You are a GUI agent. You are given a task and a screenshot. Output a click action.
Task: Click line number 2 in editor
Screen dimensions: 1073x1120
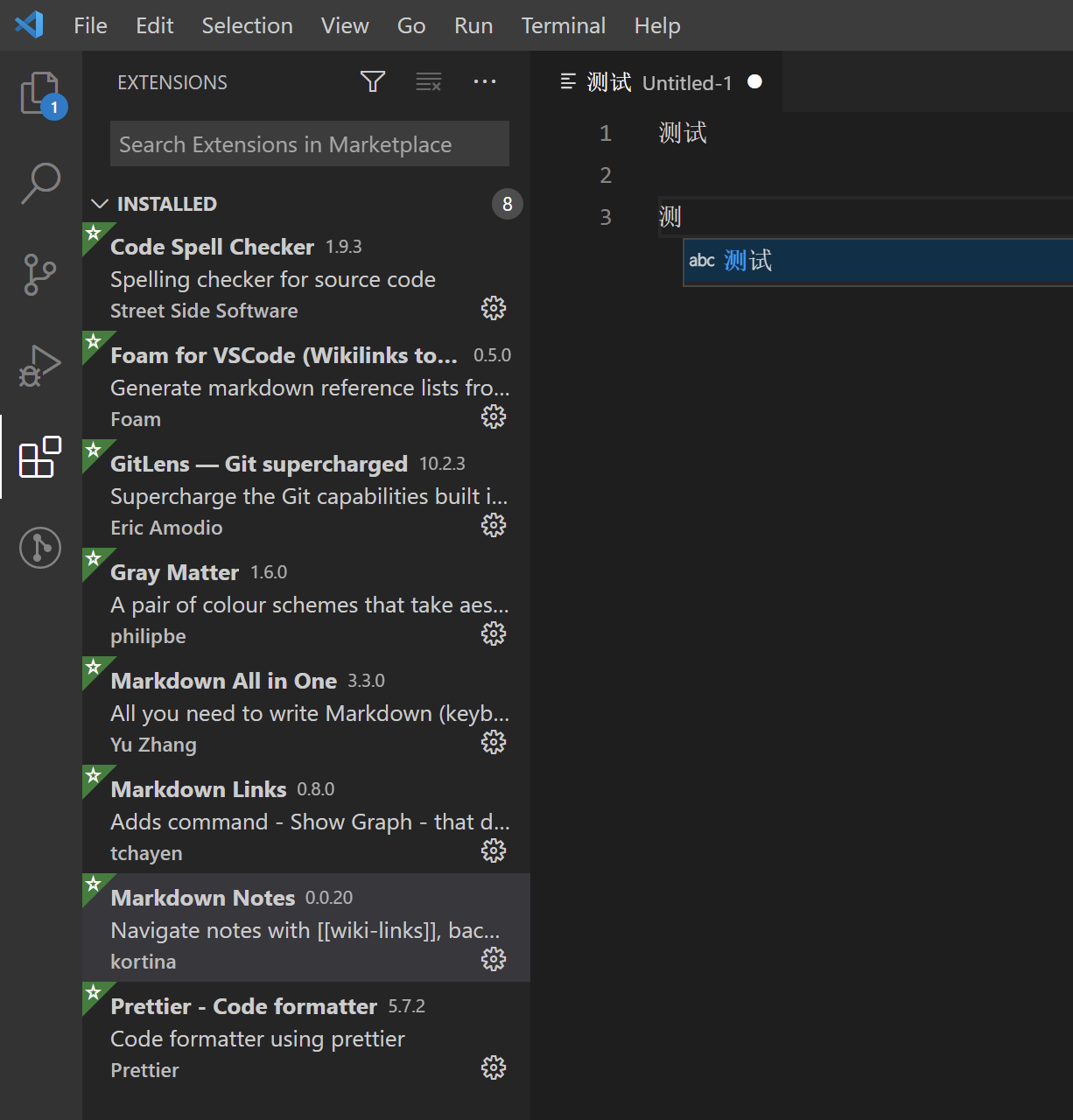[x=606, y=175]
